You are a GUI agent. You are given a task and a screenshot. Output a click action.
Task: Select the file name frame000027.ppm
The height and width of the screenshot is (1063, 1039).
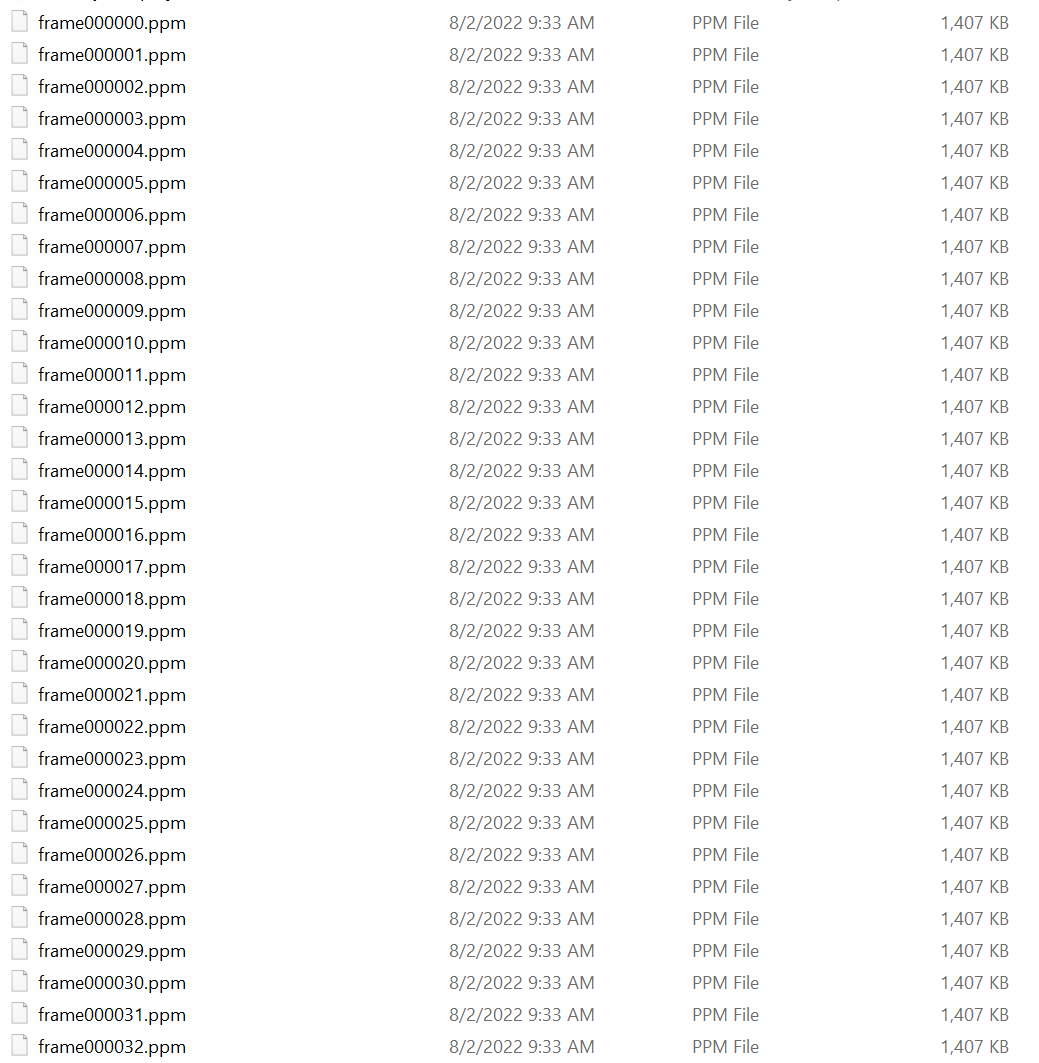click(112, 887)
